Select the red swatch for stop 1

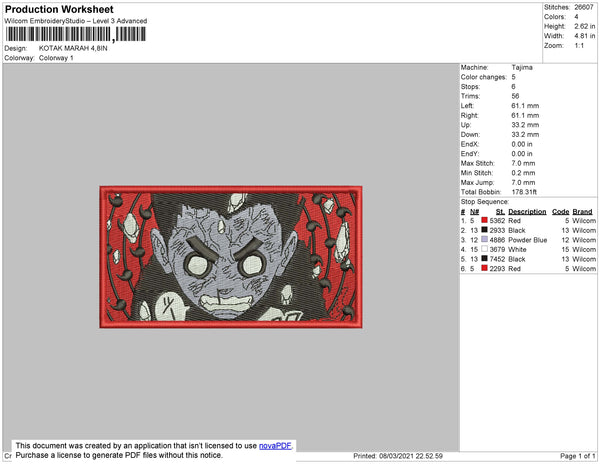484,220
